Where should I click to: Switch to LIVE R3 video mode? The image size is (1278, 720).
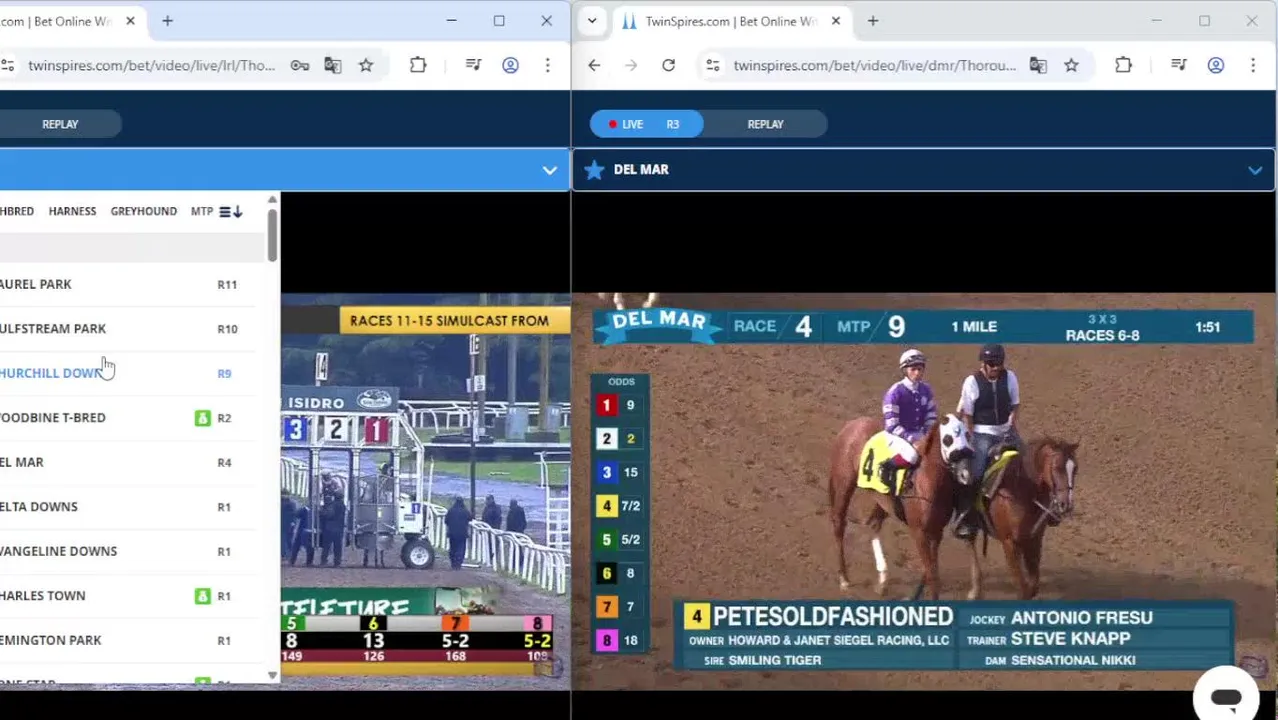coord(646,124)
